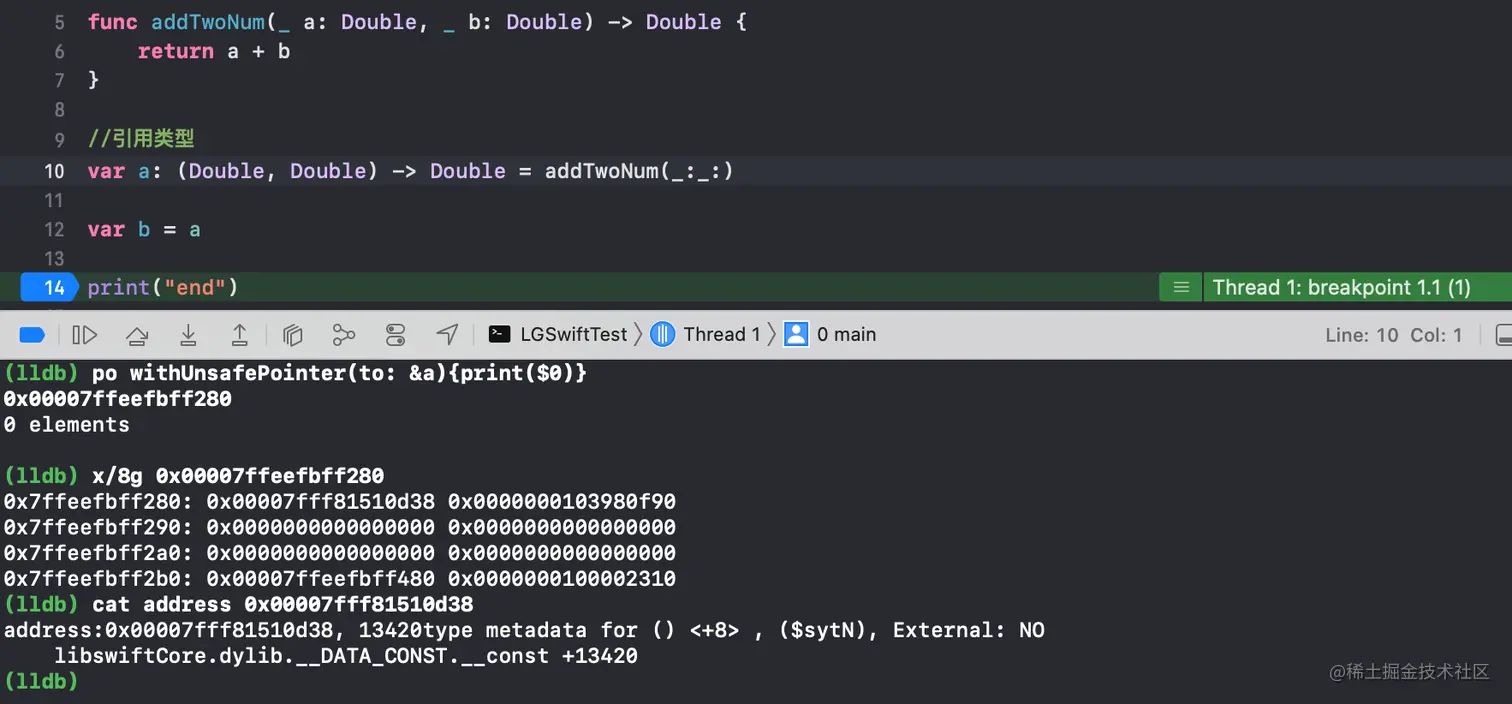Toggle the breakpoints activation button
Viewport: 1512px width, 704px height.
click(x=33, y=335)
